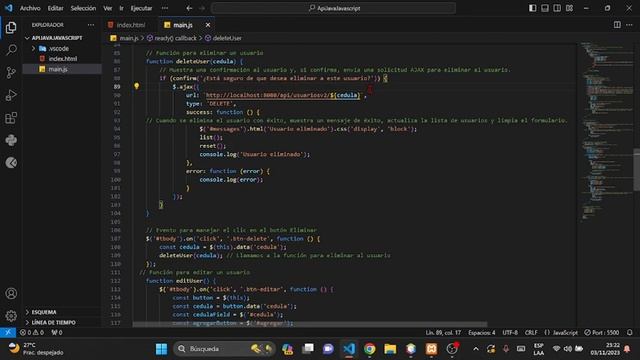Expand the .vscode folder
Image resolution: width=640 pixels, height=360 pixels.
click(59, 49)
